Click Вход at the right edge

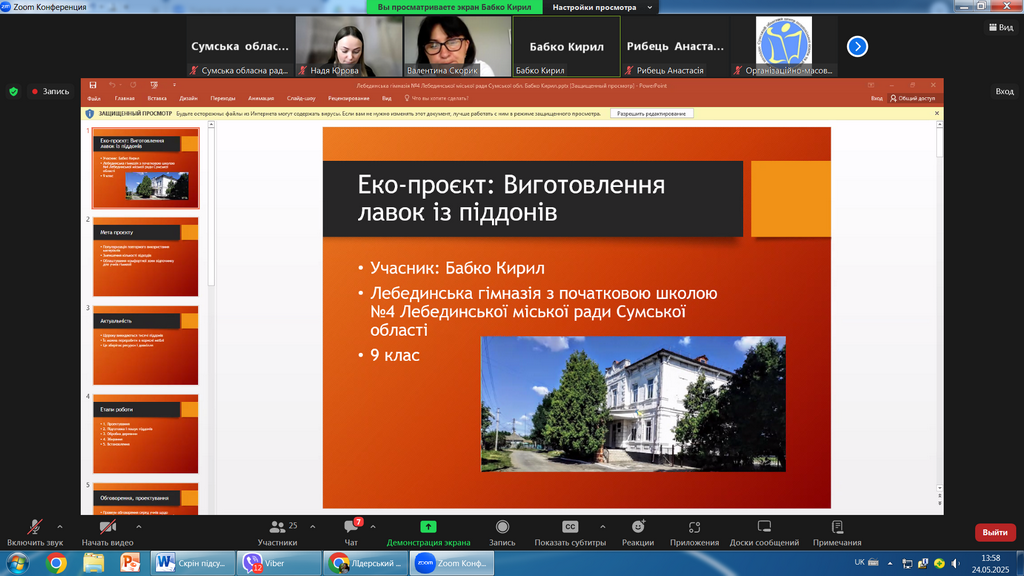(1004, 91)
